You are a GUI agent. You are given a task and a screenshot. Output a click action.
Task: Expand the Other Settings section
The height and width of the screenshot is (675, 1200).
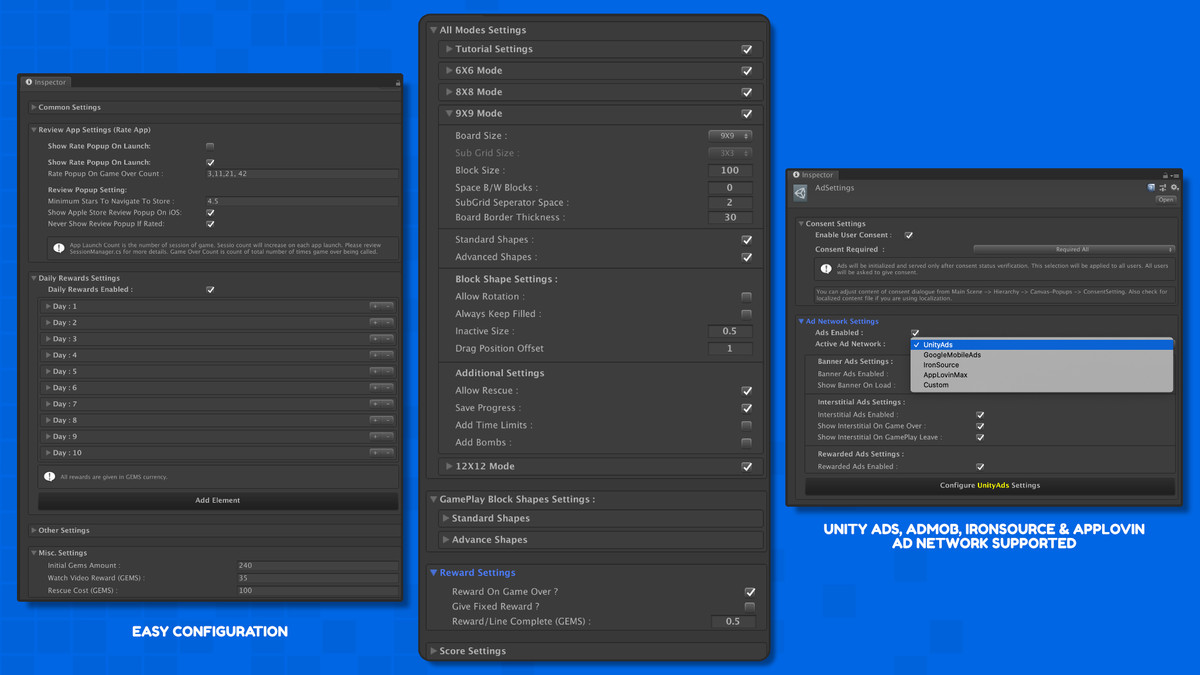[34, 531]
